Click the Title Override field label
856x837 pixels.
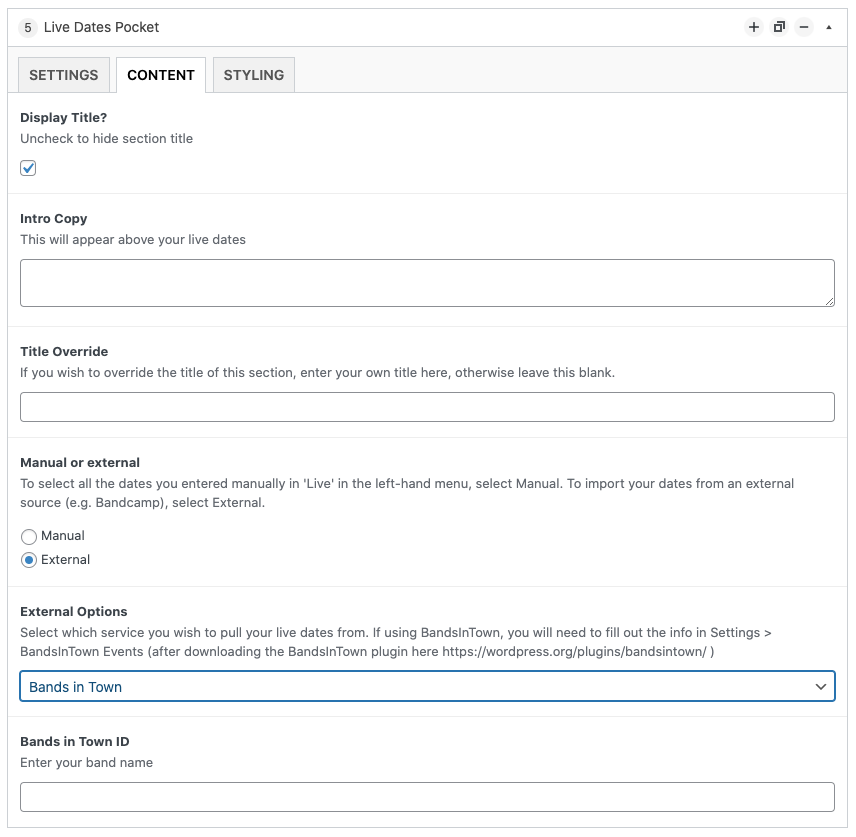64,352
